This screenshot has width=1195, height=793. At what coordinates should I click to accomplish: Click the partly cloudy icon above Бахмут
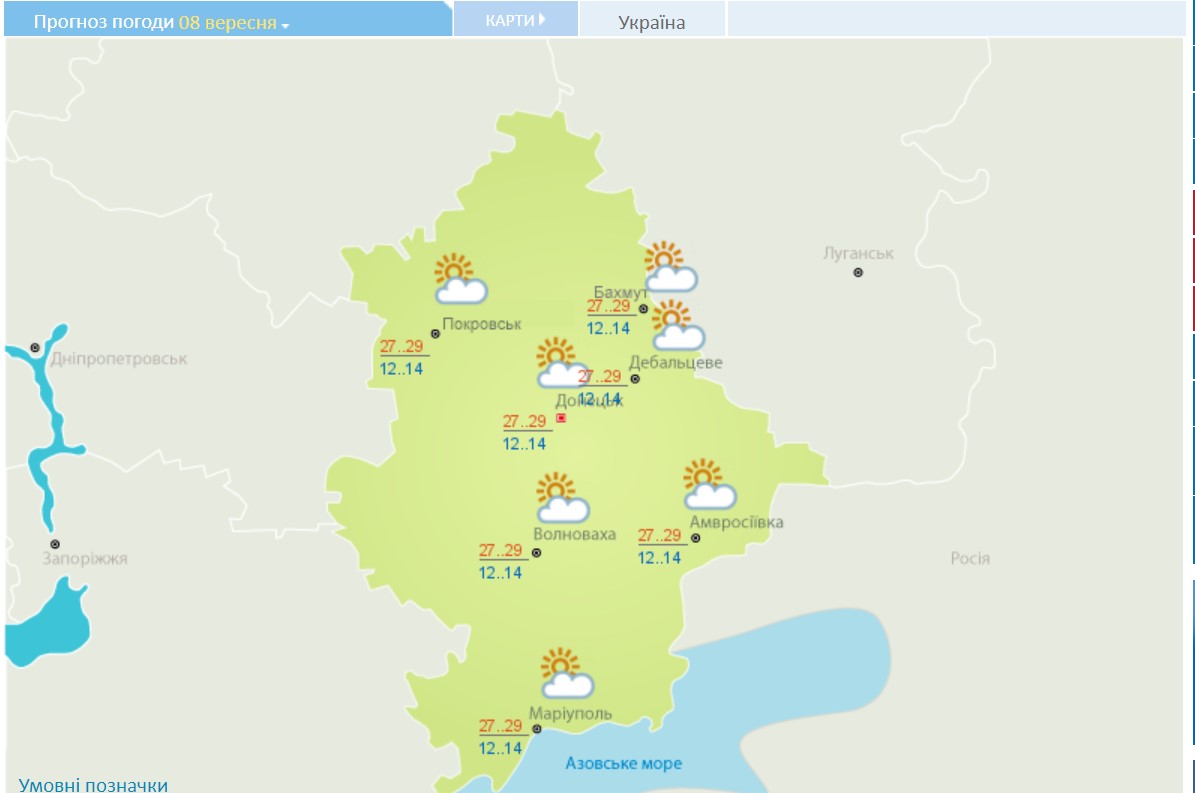pyautogui.click(x=671, y=267)
